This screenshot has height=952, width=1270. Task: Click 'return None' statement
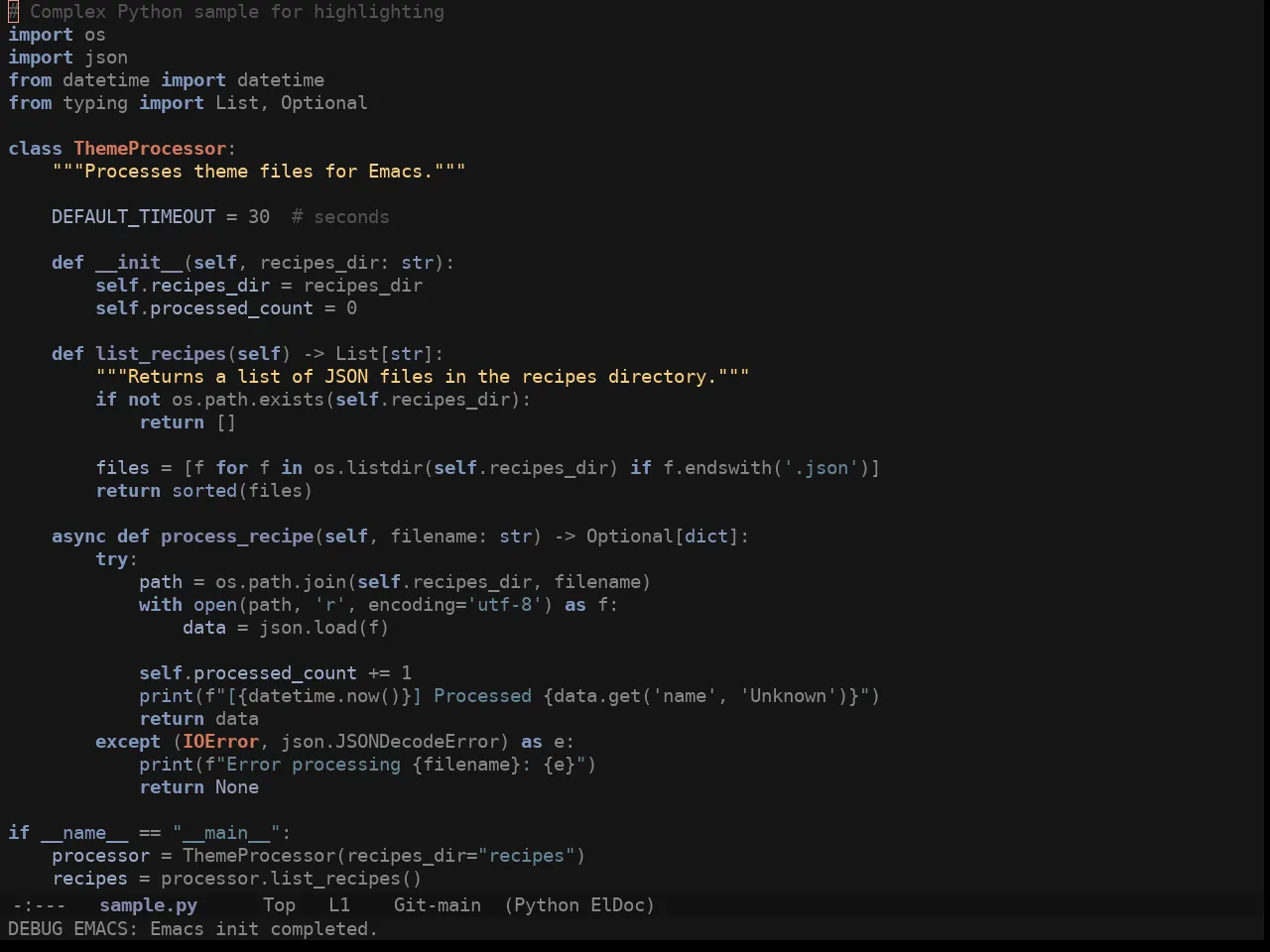tap(198, 787)
